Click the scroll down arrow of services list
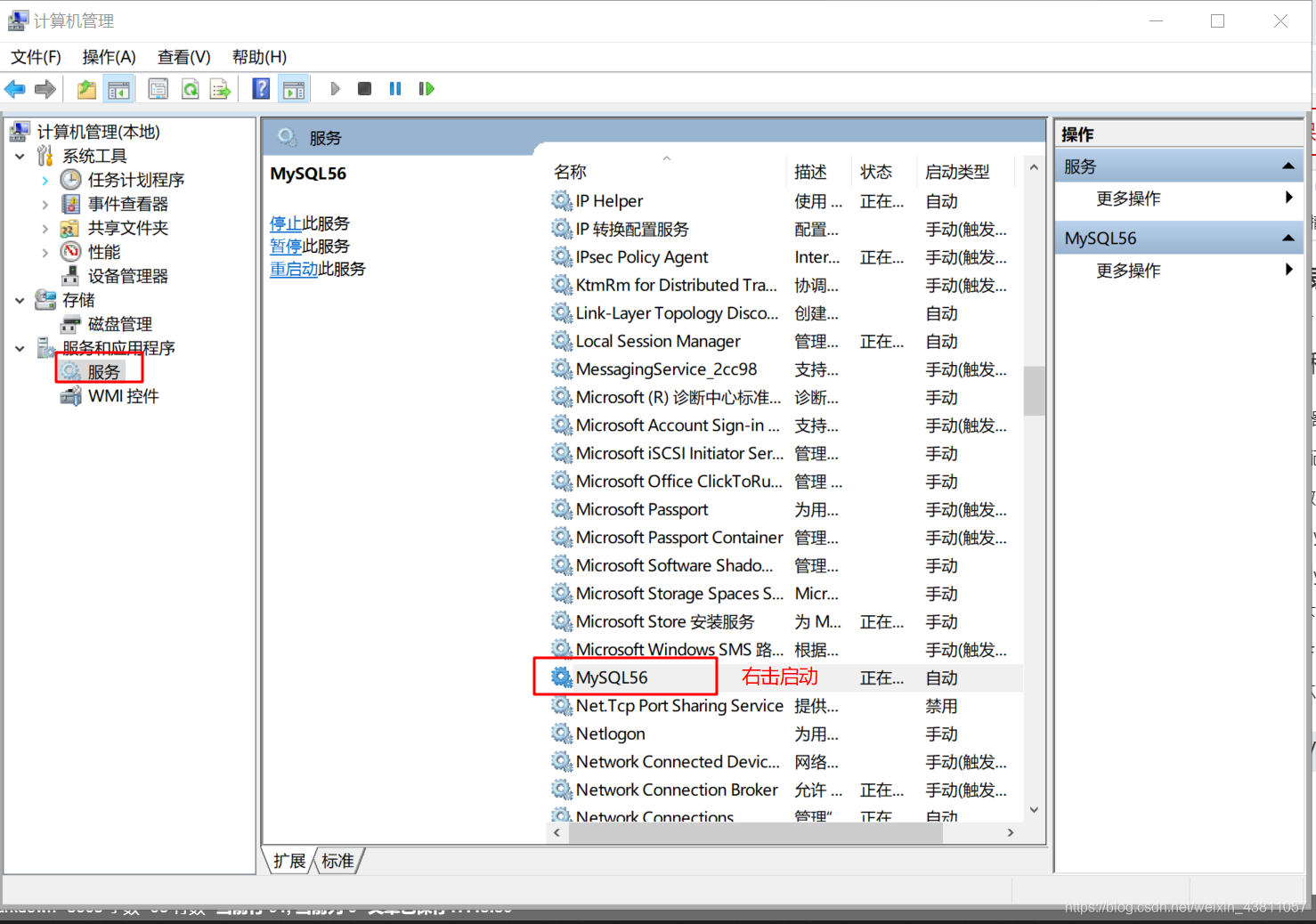 pos(1034,810)
